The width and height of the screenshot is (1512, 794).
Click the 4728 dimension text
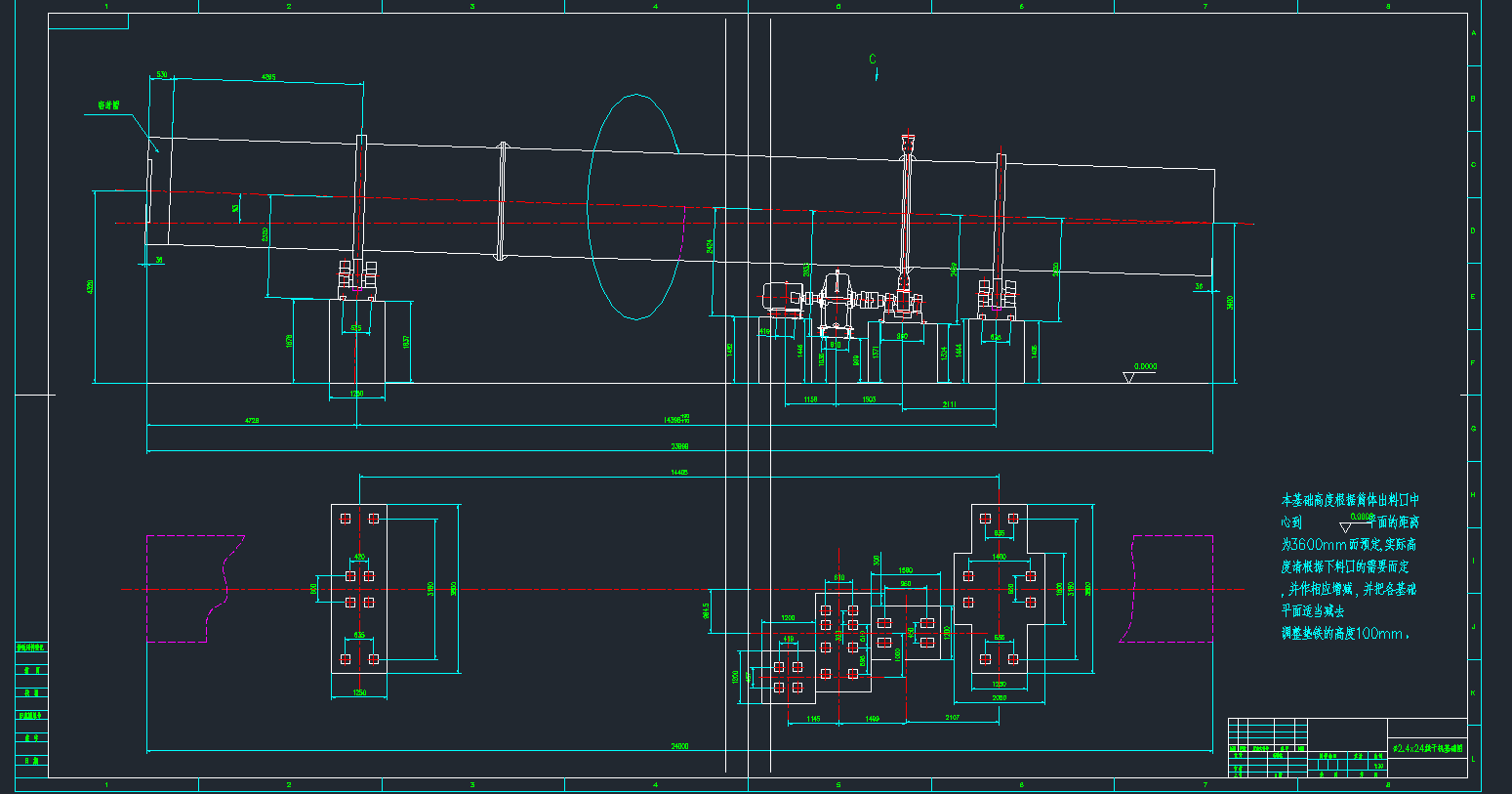click(252, 420)
